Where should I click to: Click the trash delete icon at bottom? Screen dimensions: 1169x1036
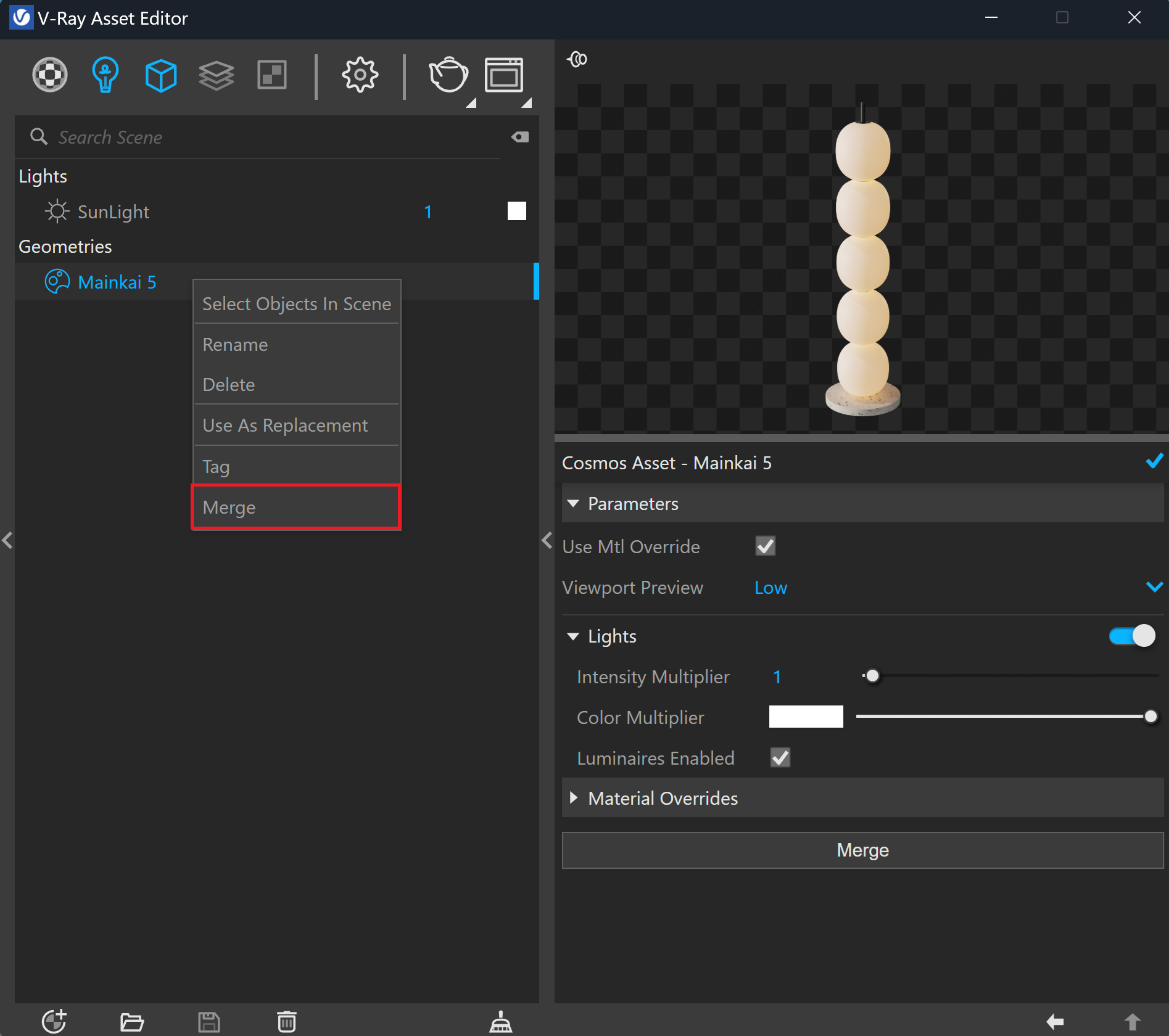pyautogui.click(x=286, y=1022)
